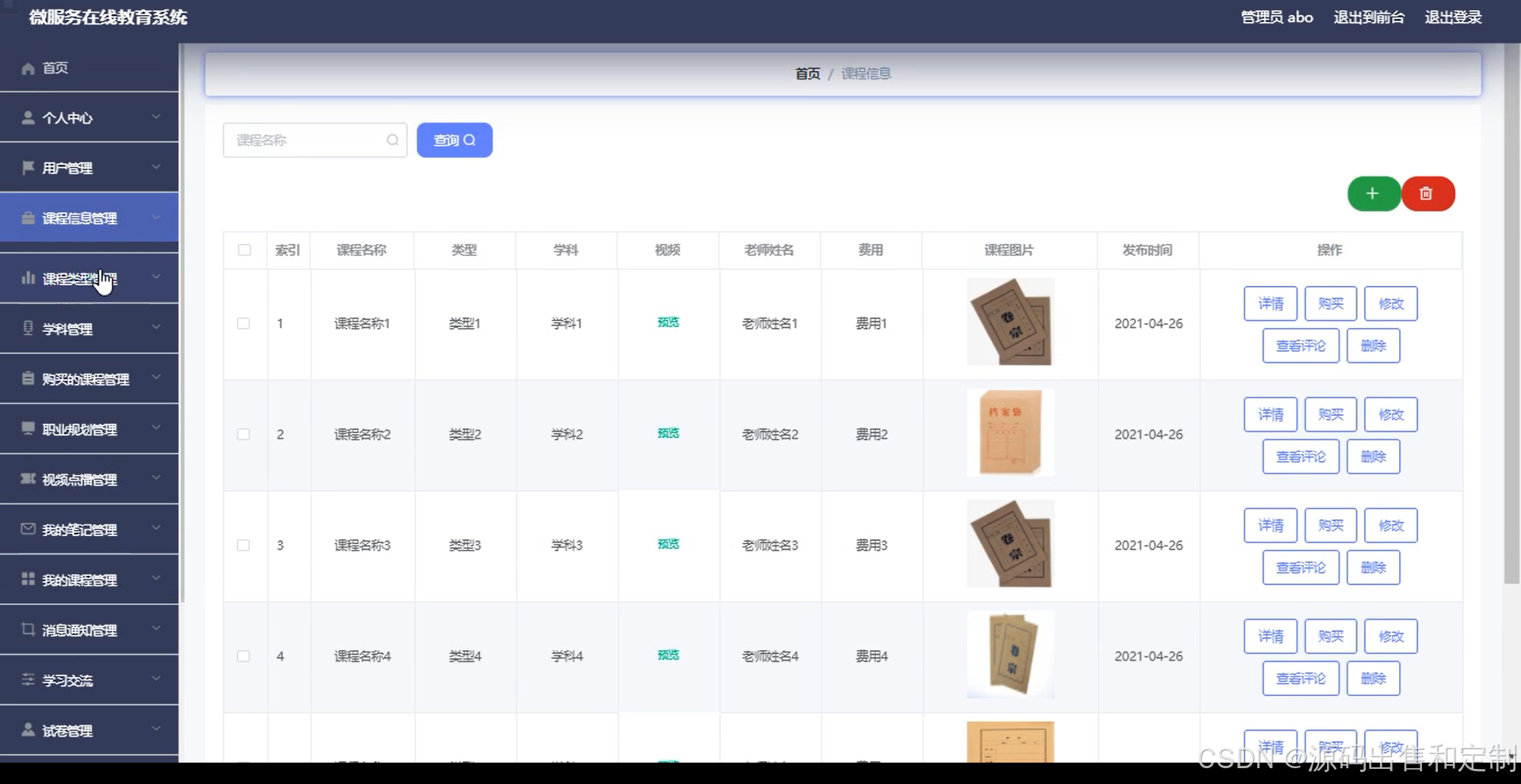Click the 课程名称 search input field
This screenshot has width=1521, height=784.
(x=315, y=140)
